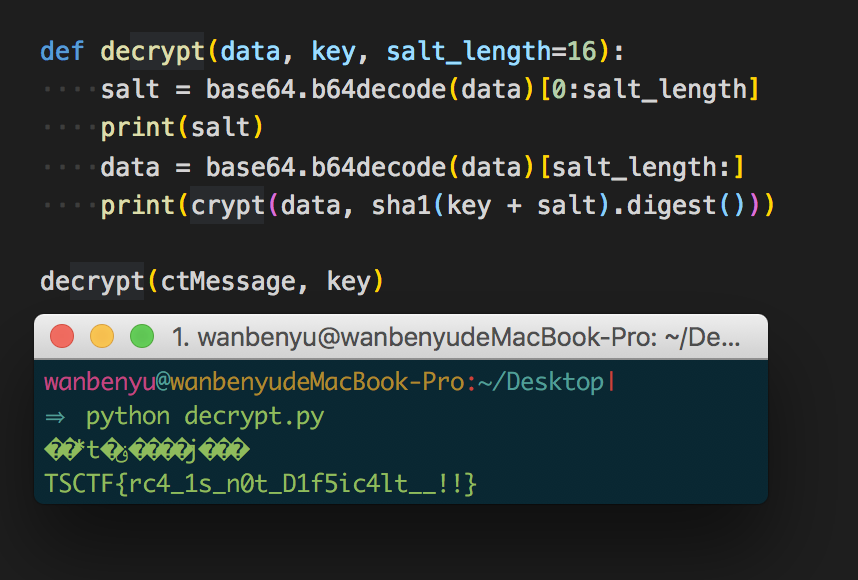The width and height of the screenshot is (858, 580).
Task: Click the TSCTF flag output line
Action: pos(261,484)
